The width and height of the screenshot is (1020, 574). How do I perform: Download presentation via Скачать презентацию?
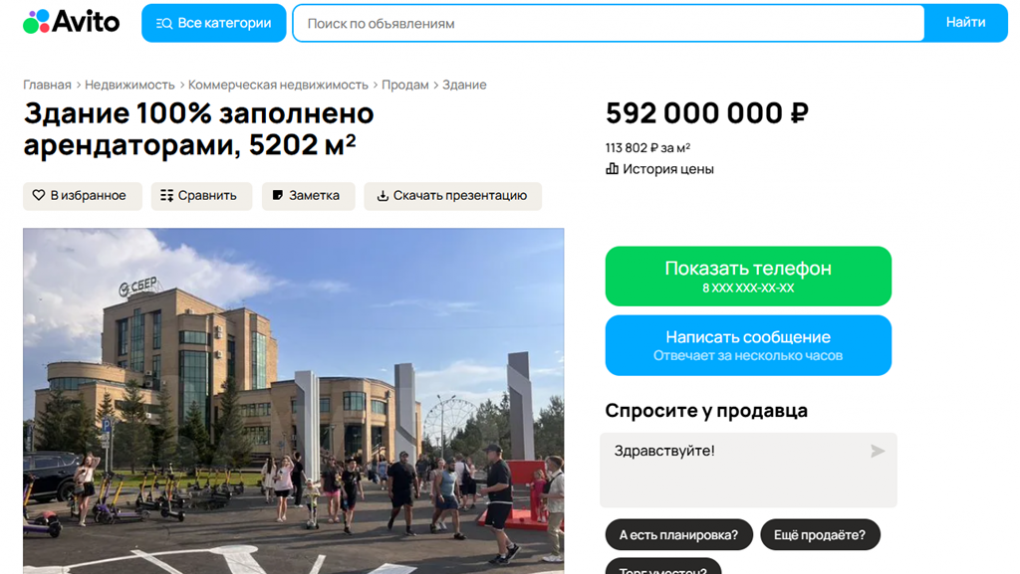(453, 196)
